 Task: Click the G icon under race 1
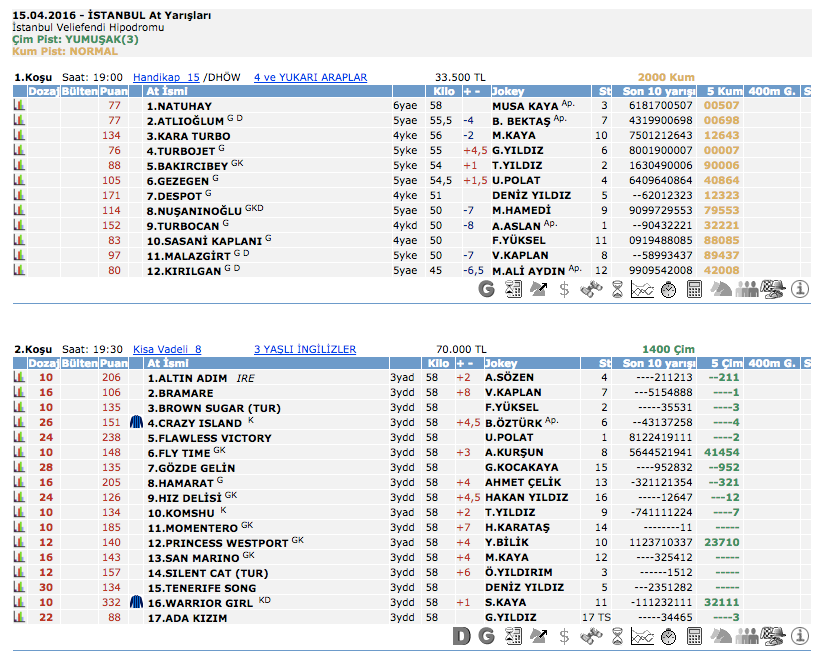tap(487, 289)
